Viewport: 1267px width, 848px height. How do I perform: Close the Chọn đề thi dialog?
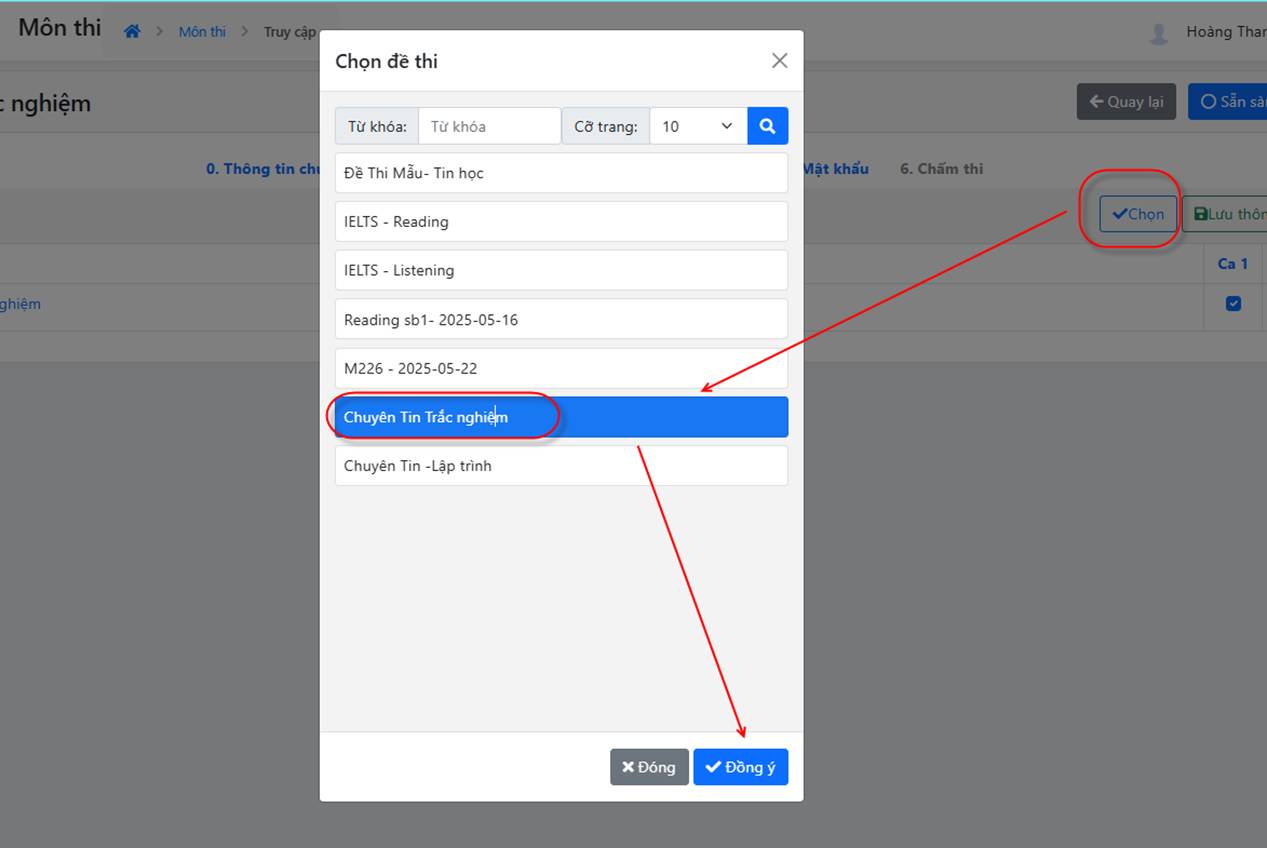780,61
